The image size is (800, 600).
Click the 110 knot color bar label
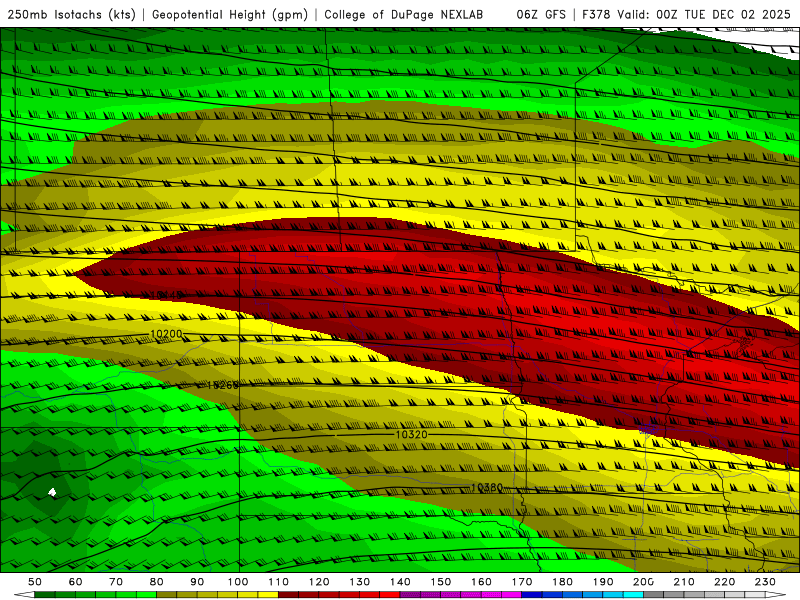278,582
